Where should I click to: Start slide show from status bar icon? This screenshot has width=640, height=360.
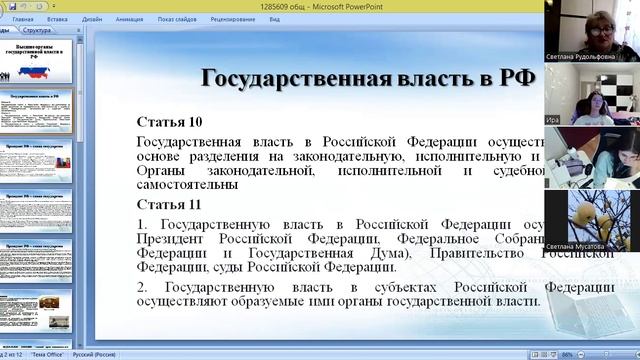(553, 355)
